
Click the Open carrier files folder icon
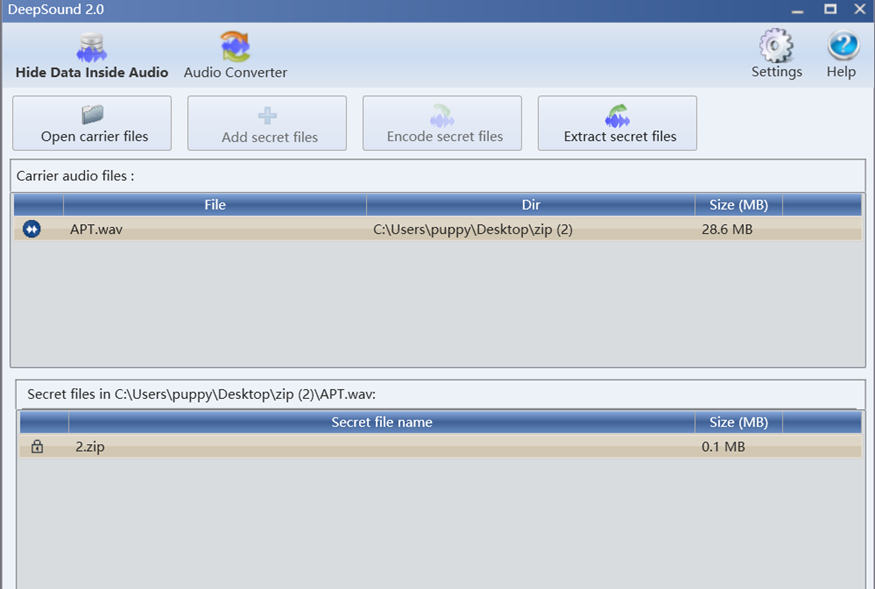91,112
